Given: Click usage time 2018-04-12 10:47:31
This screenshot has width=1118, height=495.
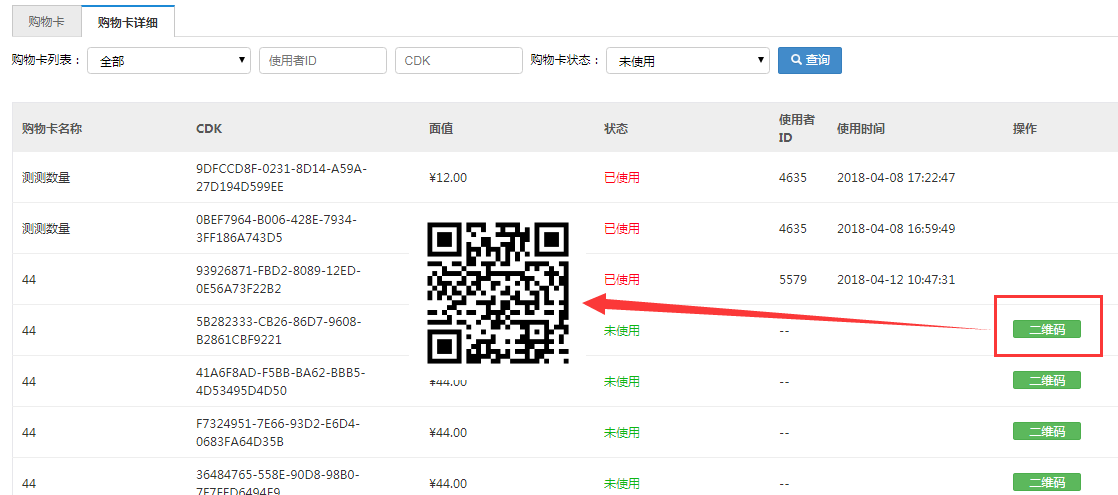Looking at the screenshot, I should pos(896,280).
